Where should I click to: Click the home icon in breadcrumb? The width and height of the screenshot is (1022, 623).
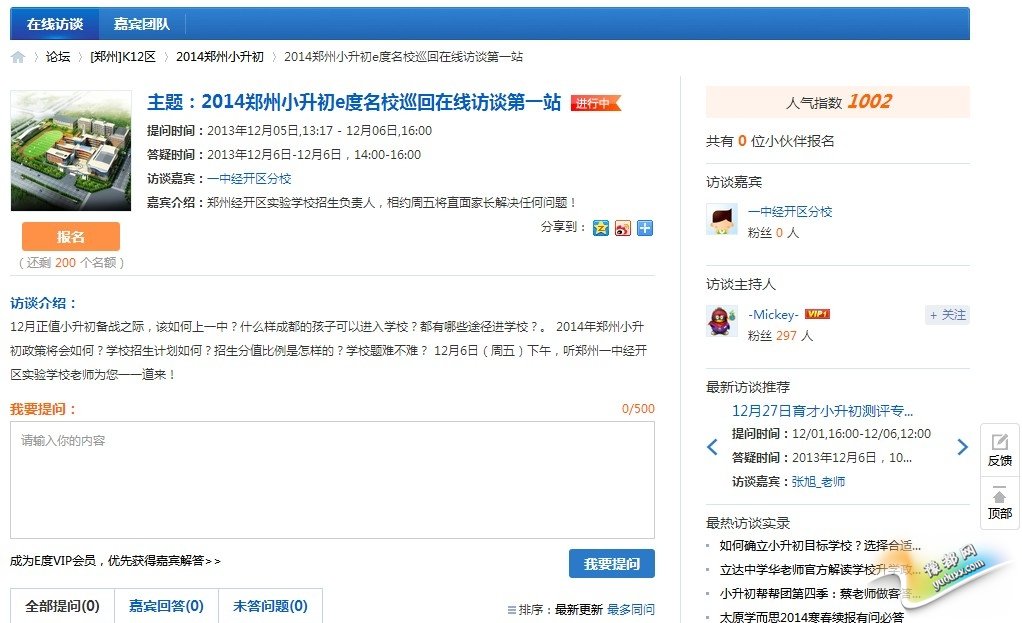tap(18, 57)
